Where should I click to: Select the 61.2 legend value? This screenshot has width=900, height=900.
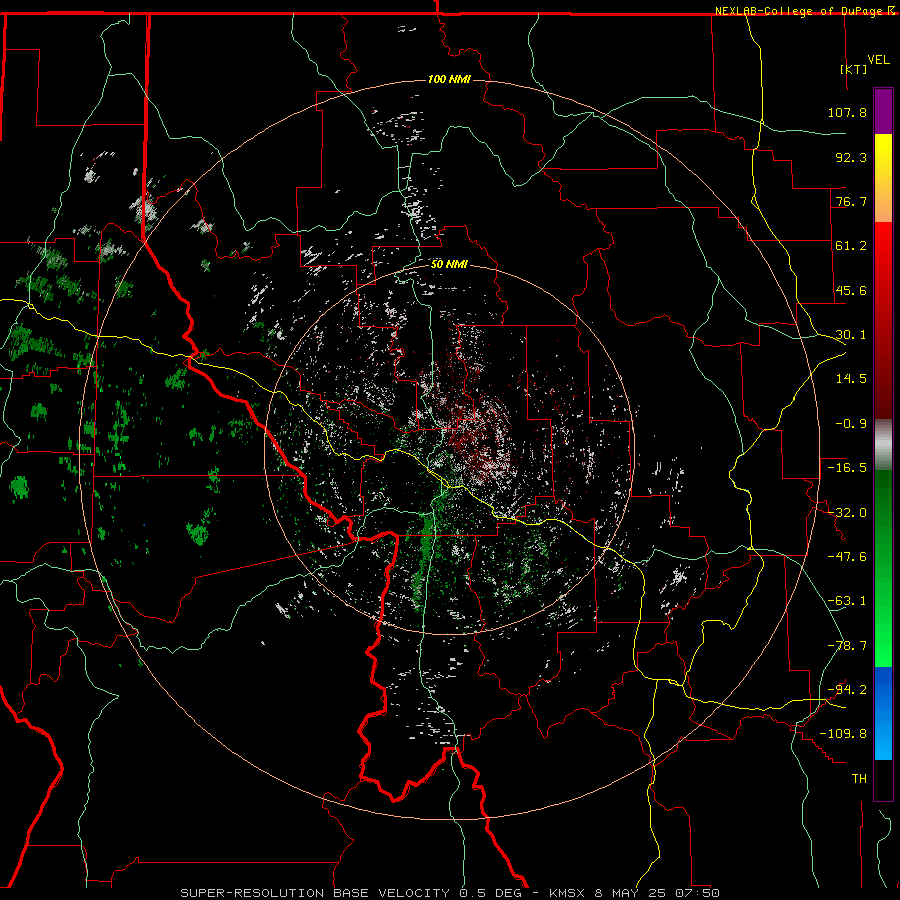pyautogui.click(x=851, y=246)
